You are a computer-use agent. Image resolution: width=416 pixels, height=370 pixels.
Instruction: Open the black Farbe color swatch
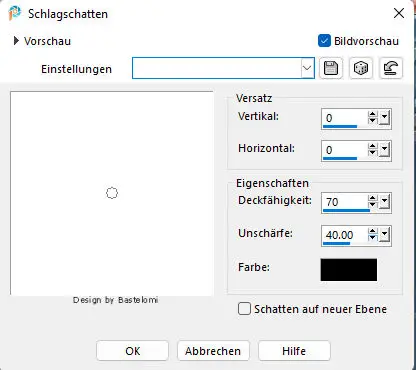tap(349, 269)
